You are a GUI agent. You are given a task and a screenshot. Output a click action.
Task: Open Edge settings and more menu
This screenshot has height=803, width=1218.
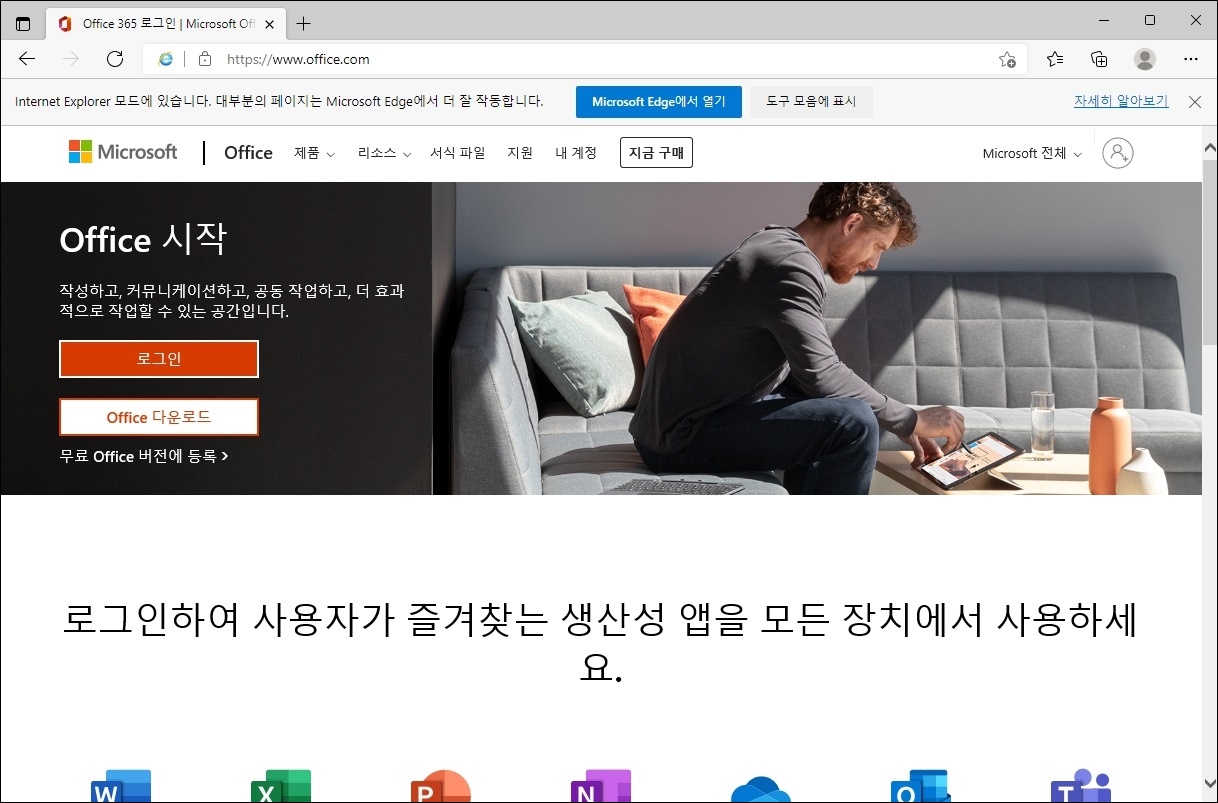click(x=1191, y=59)
